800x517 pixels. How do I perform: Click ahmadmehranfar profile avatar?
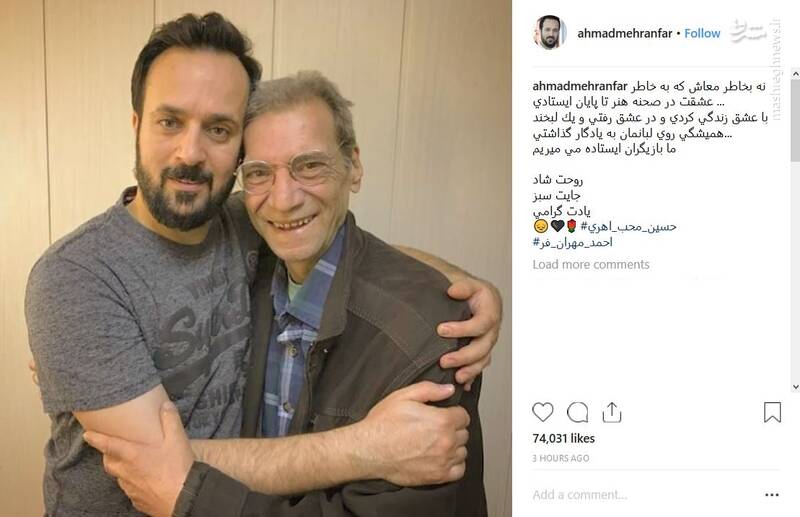[x=549, y=33]
